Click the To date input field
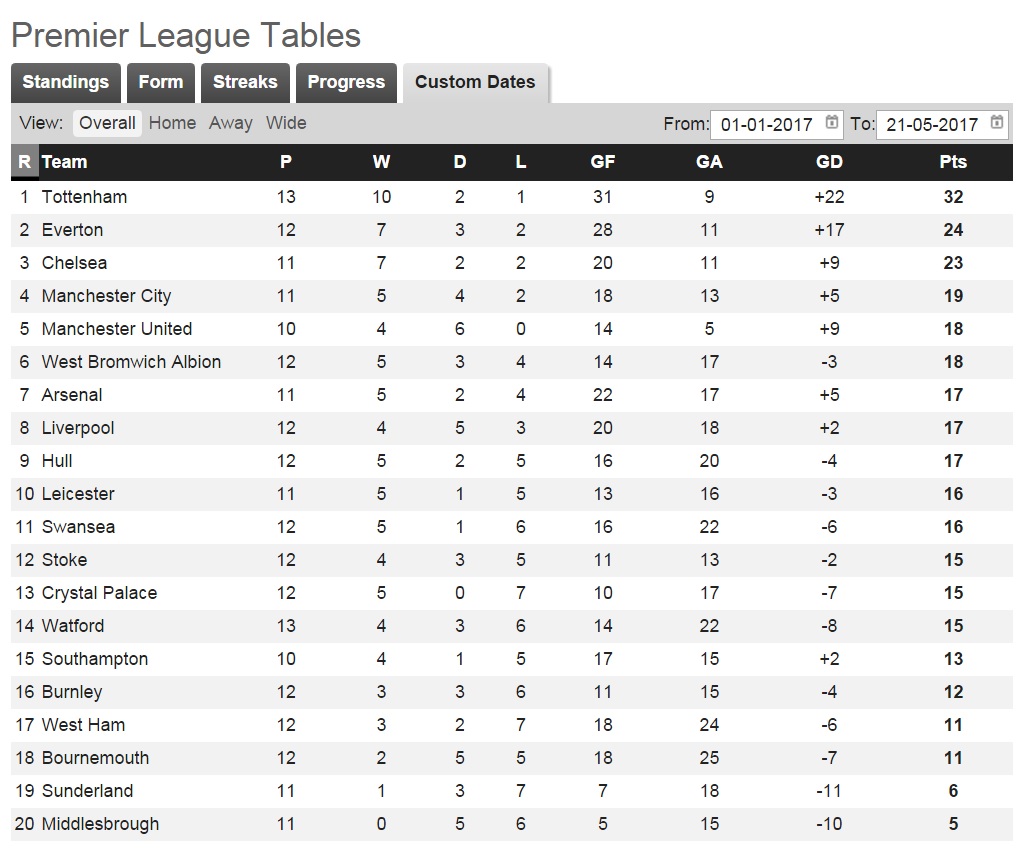The height and width of the screenshot is (860, 1020). pos(931,125)
